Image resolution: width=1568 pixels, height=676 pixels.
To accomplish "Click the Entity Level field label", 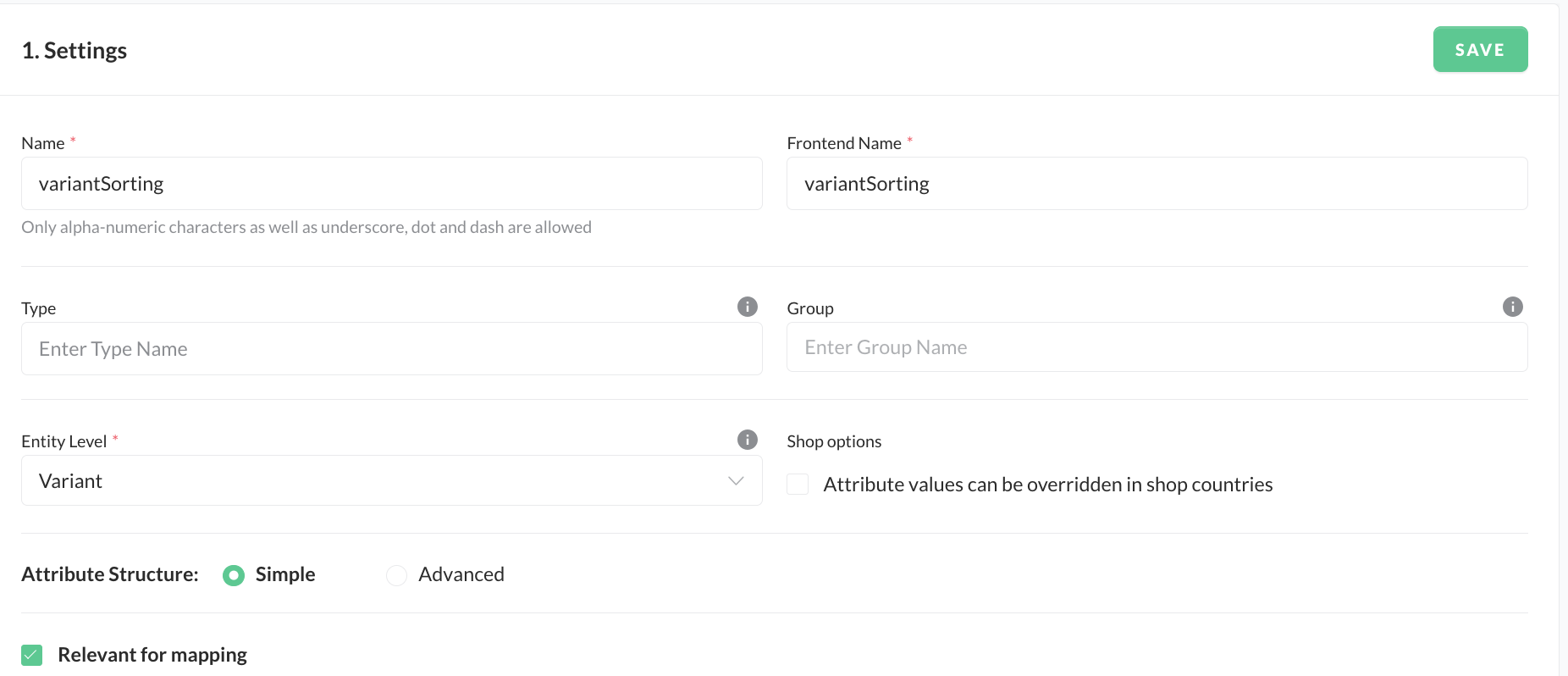I will [64, 441].
